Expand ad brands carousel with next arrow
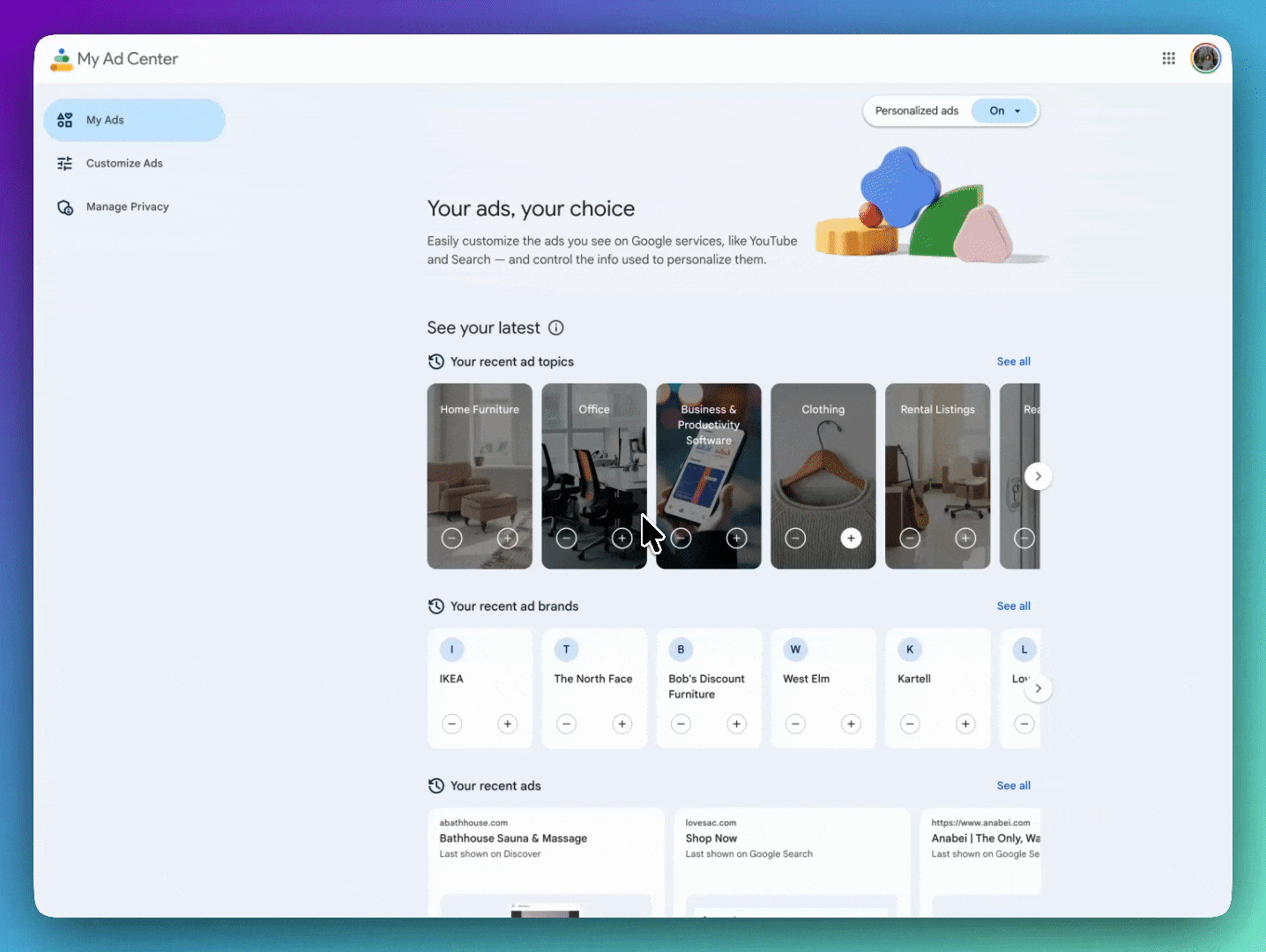Viewport: 1266px width, 952px height. tap(1039, 688)
